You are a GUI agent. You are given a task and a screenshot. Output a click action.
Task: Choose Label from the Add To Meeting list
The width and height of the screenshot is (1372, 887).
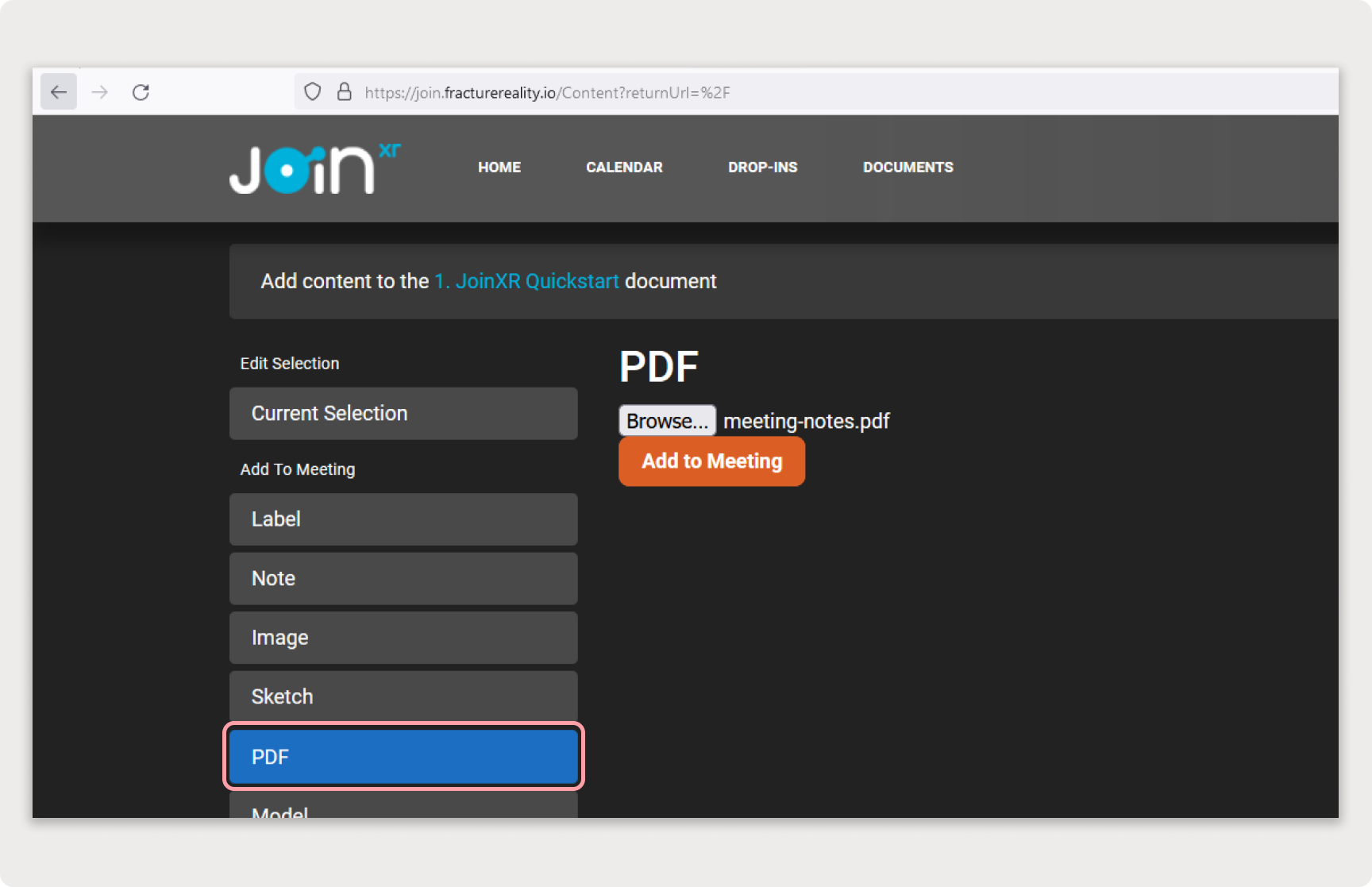(x=403, y=519)
